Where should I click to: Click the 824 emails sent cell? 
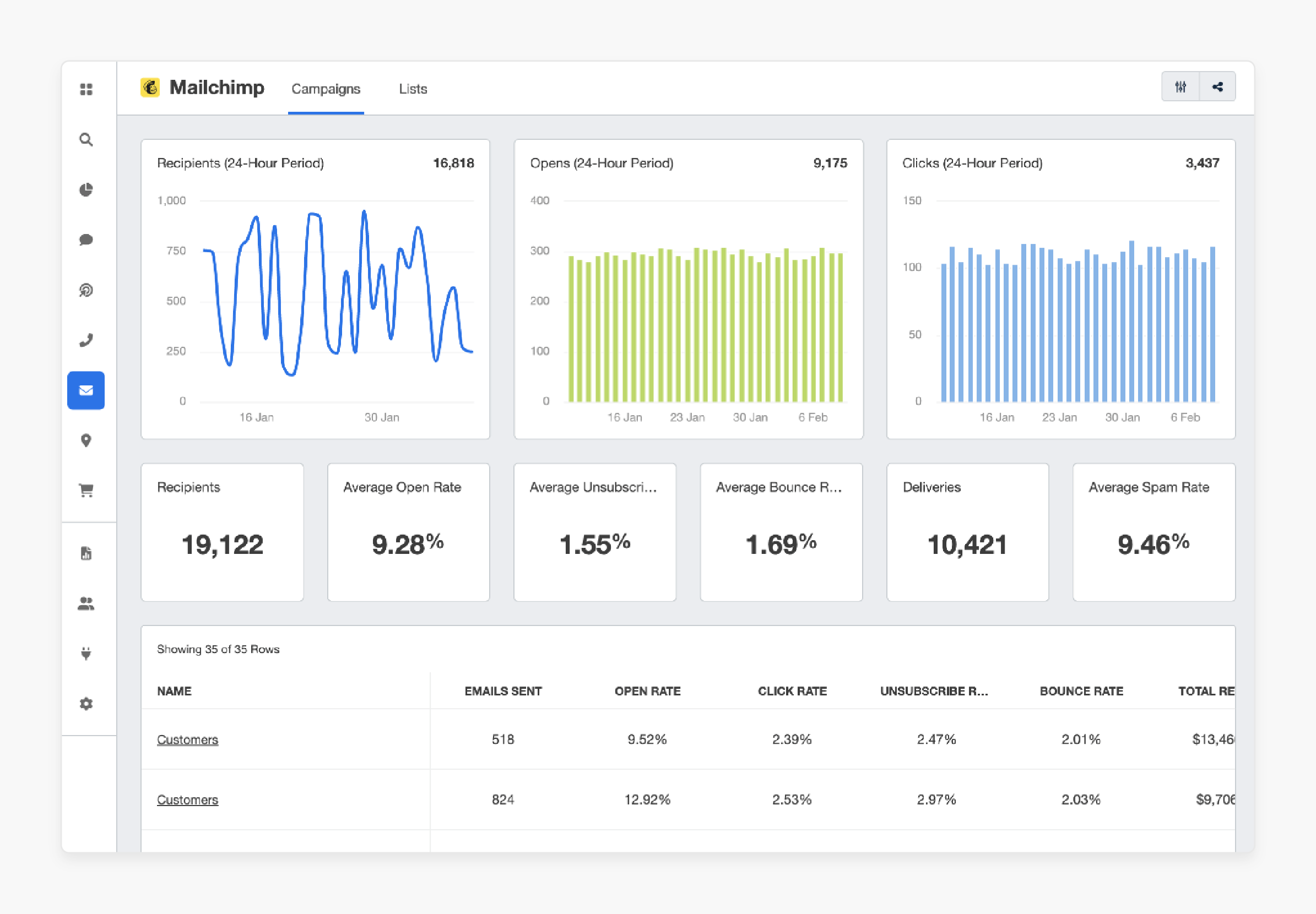point(503,799)
